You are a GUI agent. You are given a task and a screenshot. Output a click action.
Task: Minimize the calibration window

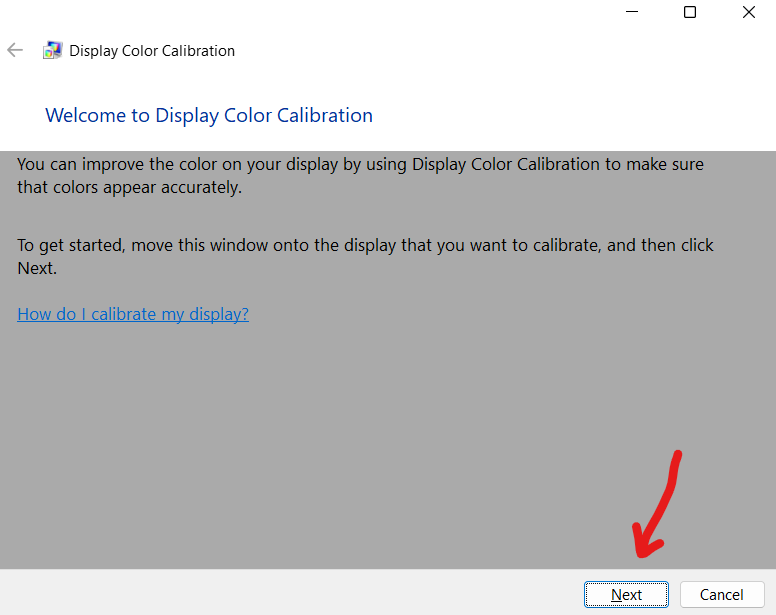(x=632, y=13)
